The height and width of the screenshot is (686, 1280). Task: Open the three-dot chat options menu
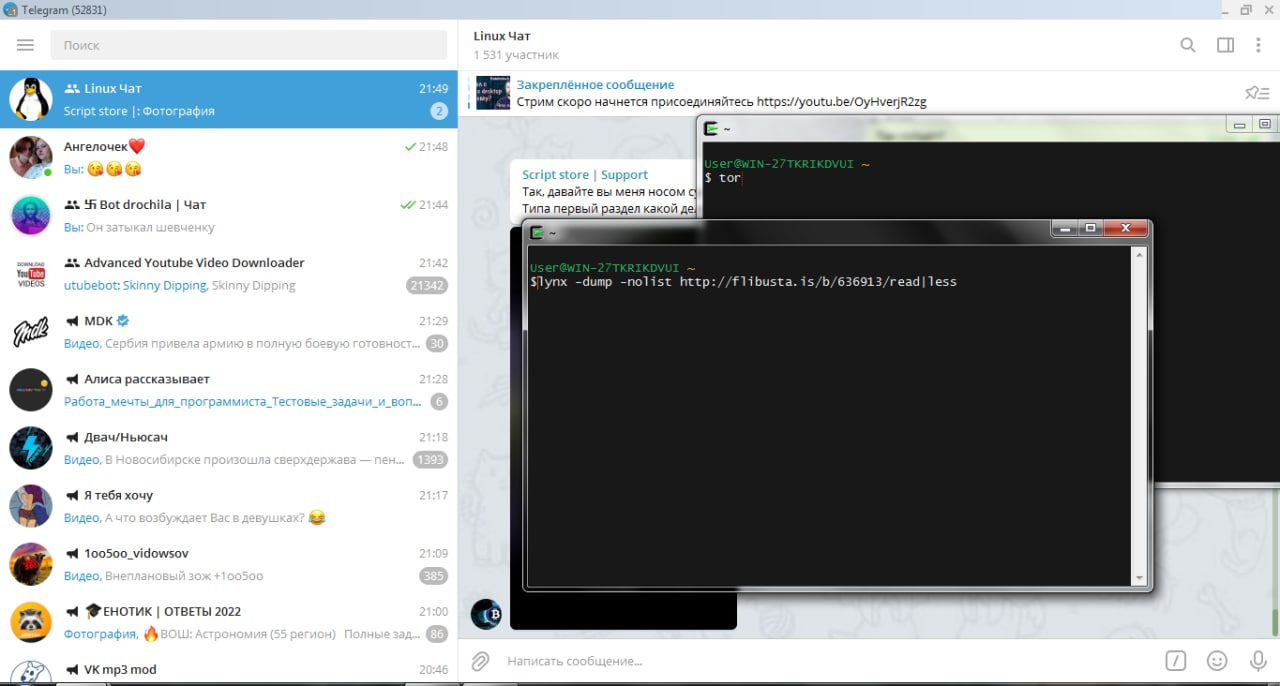pyautogui.click(x=1259, y=45)
